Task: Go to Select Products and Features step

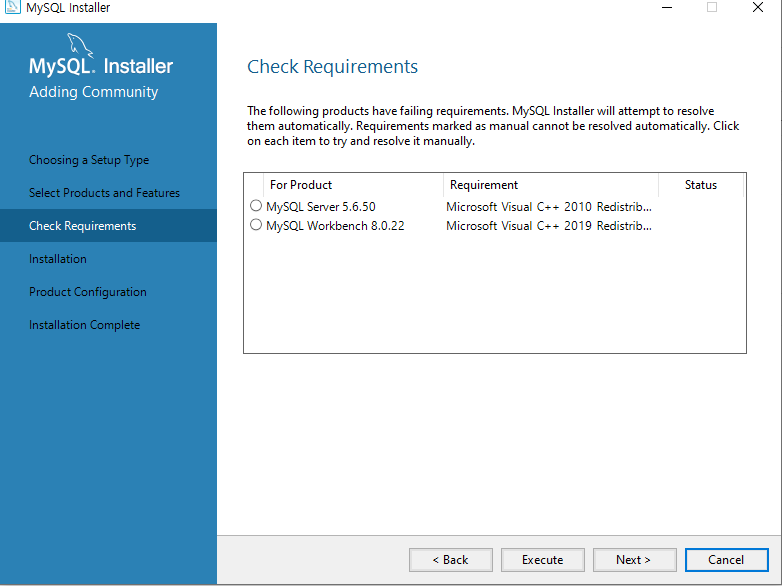Action: pyautogui.click(x=104, y=193)
